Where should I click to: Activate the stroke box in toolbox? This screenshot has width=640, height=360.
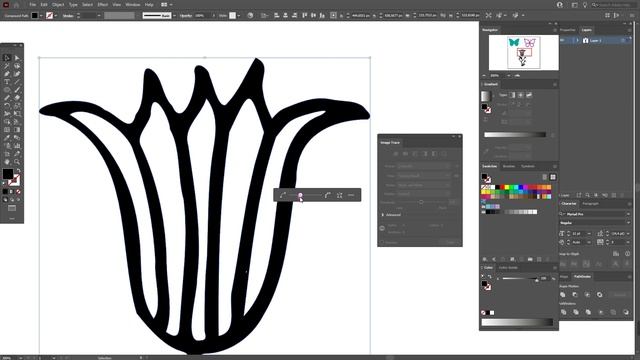(x=14, y=180)
